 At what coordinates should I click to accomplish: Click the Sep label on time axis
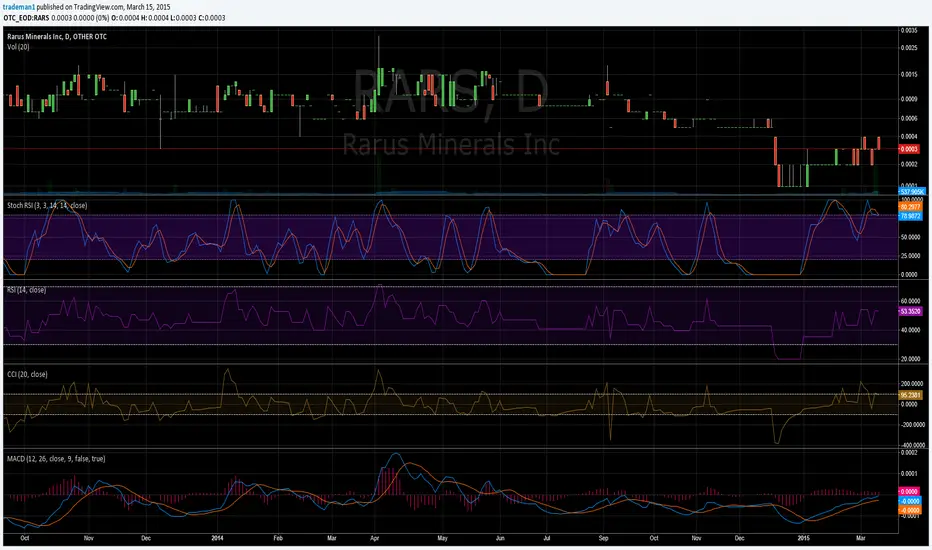click(x=603, y=538)
